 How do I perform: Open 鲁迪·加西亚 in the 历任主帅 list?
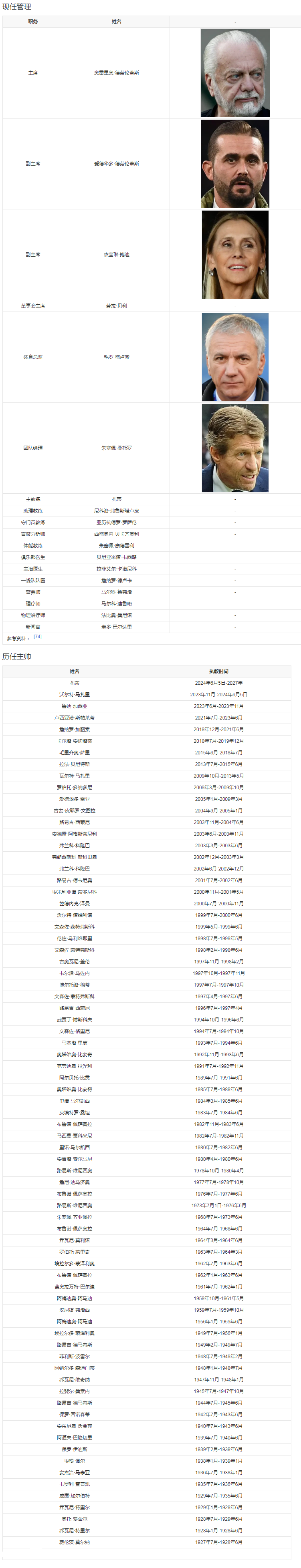[74, 706]
